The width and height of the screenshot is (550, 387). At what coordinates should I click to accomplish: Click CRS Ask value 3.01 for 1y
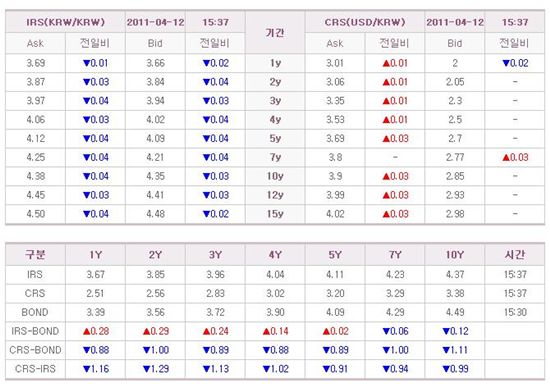[x=335, y=63]
